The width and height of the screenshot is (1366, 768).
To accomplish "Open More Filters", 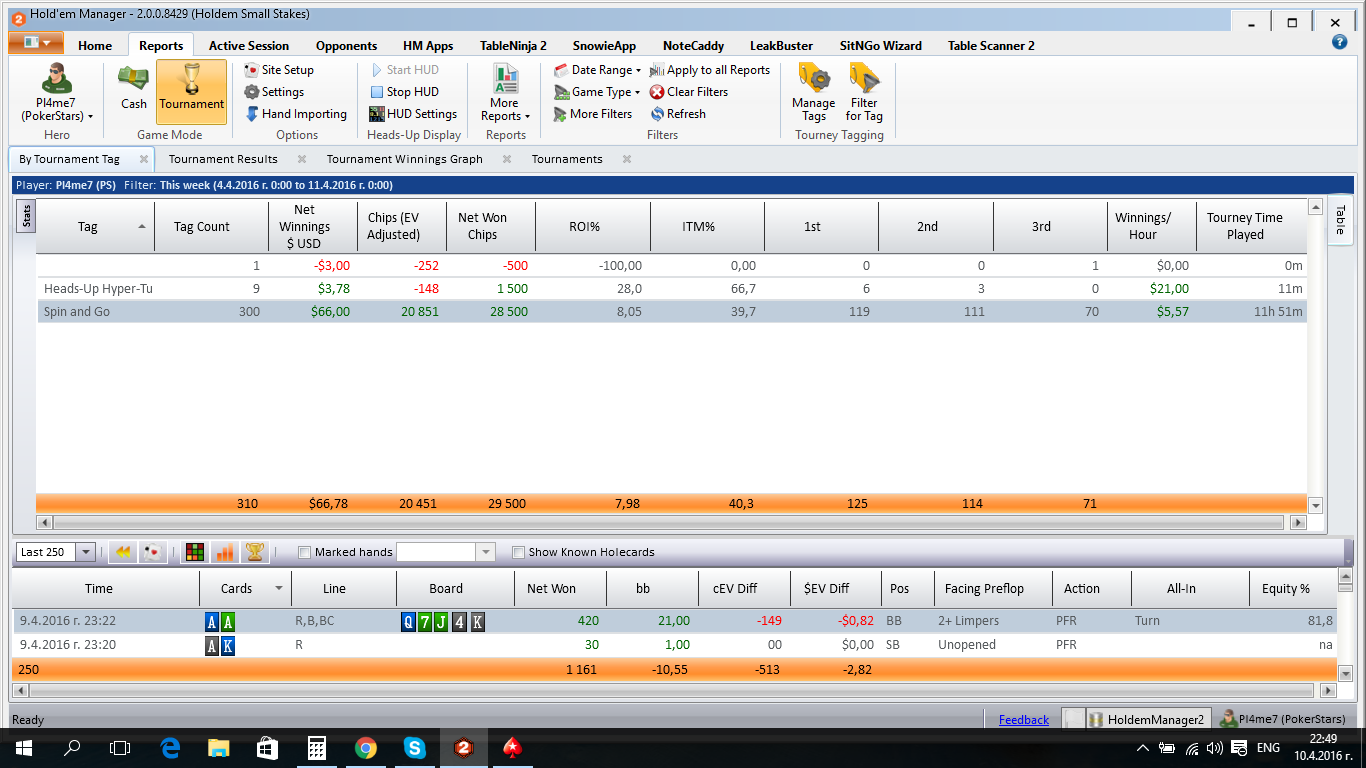I will (593, 114).
